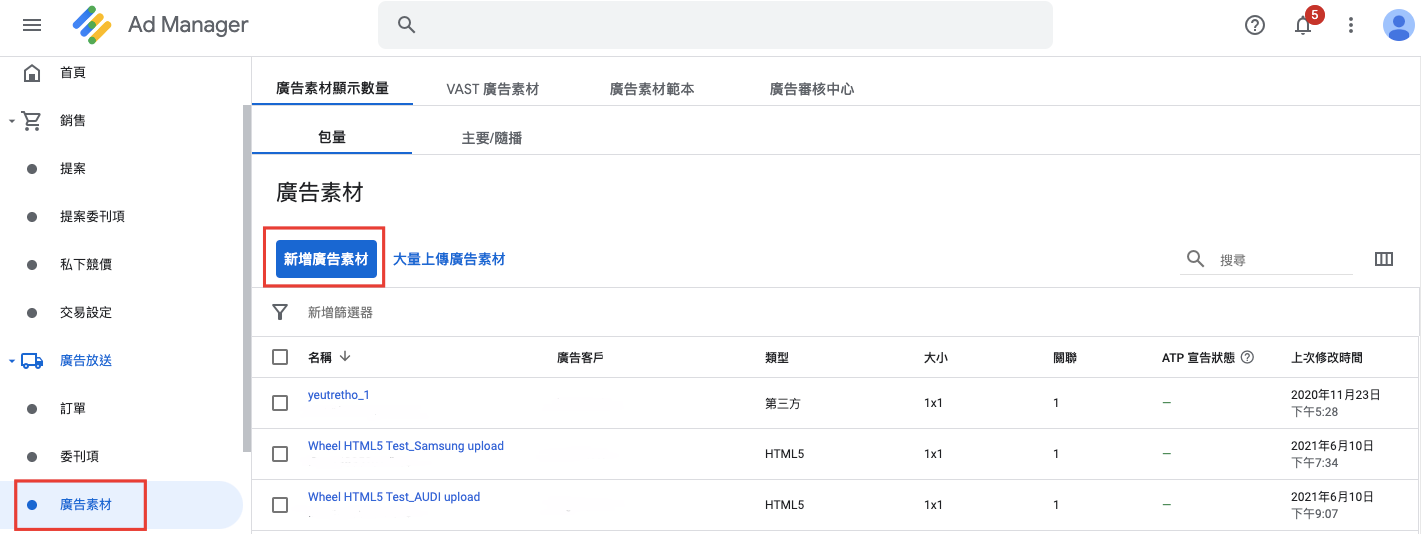The height and width of the screenshot is (534, 1421).
Task: Click the filter funnel icon
Action: (x=280, y=312)
